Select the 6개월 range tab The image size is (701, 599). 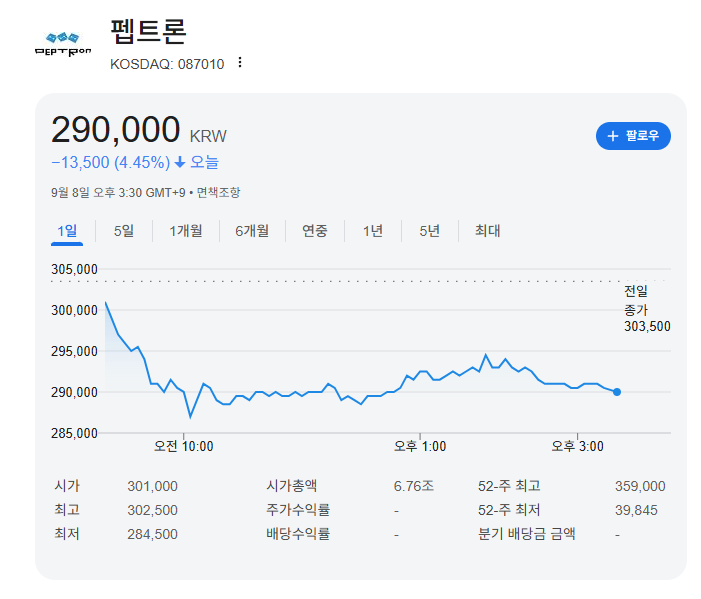click(252, 231)
